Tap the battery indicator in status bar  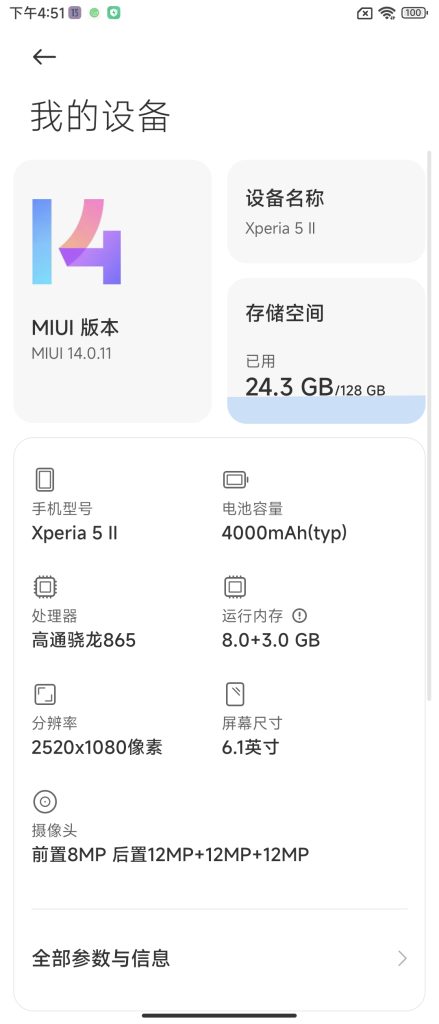tap(414, 13)
